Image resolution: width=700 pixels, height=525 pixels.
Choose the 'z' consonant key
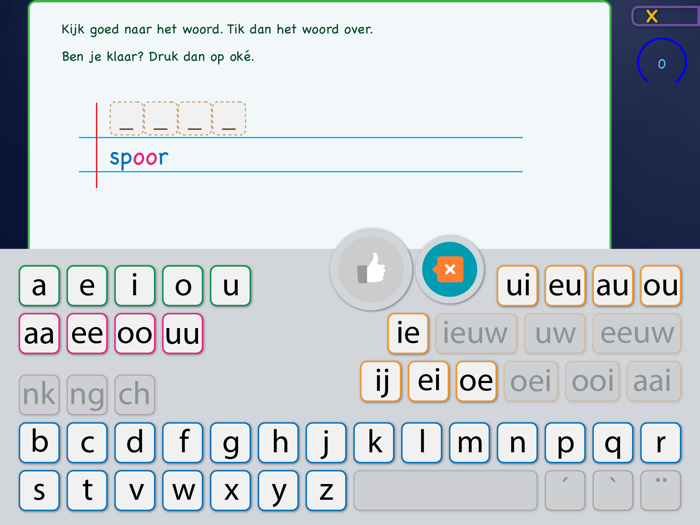[x=326, y=490]
